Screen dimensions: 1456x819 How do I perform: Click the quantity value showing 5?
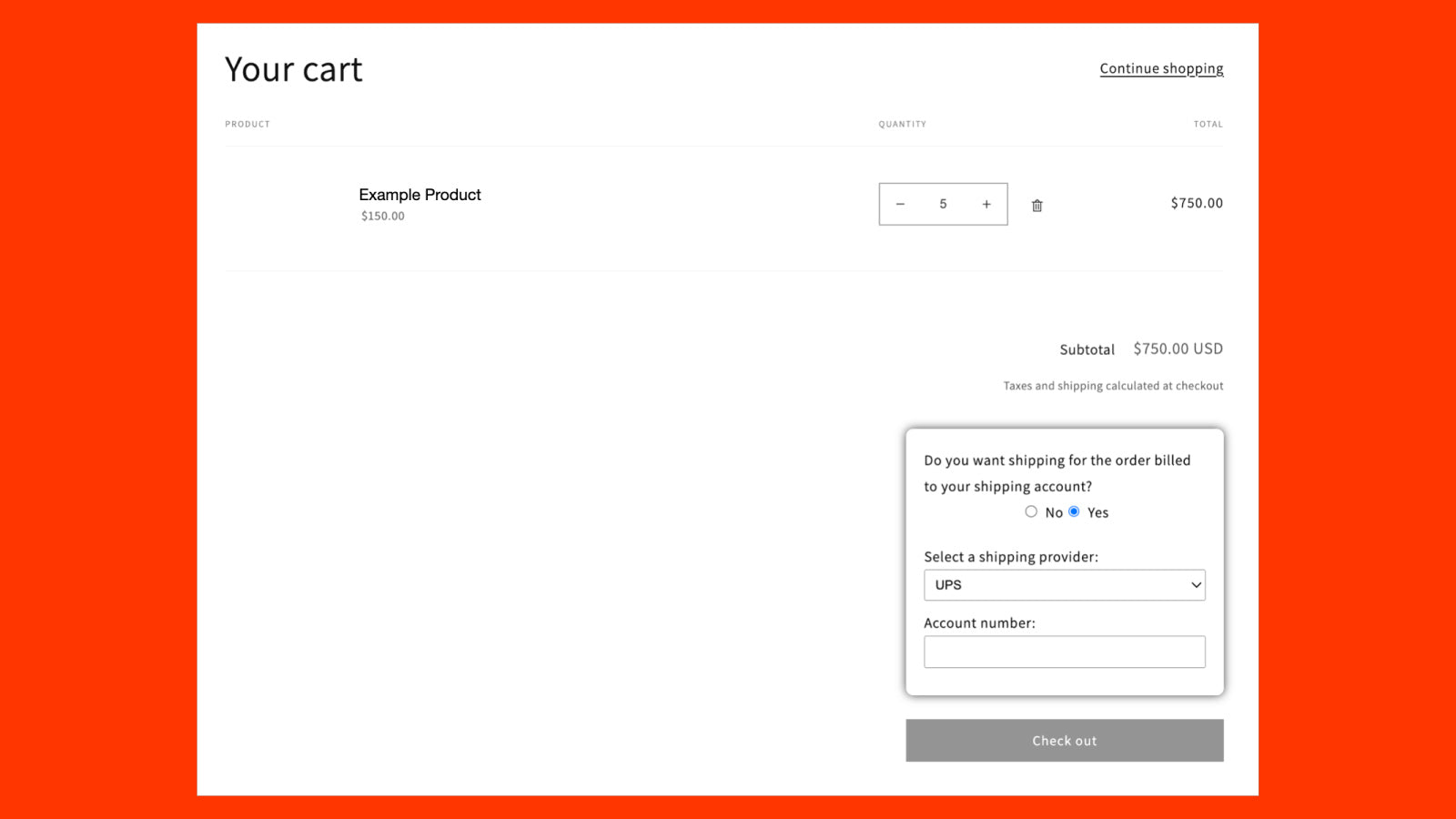click(943, 204)
